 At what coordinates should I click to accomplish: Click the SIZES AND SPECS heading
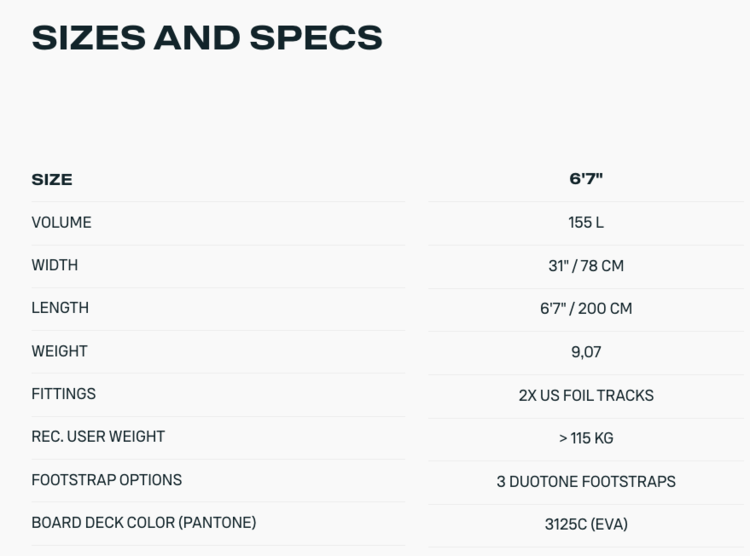206,37
